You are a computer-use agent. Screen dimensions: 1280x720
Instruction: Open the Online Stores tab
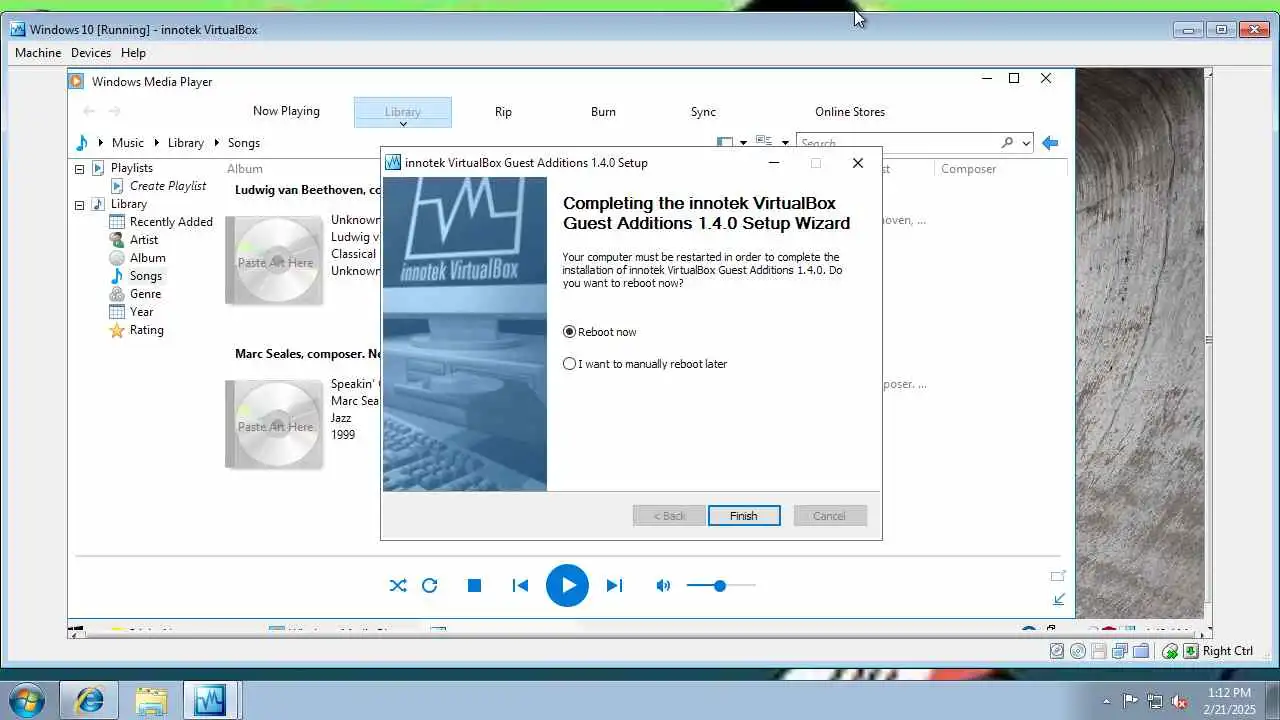point(850,112)
